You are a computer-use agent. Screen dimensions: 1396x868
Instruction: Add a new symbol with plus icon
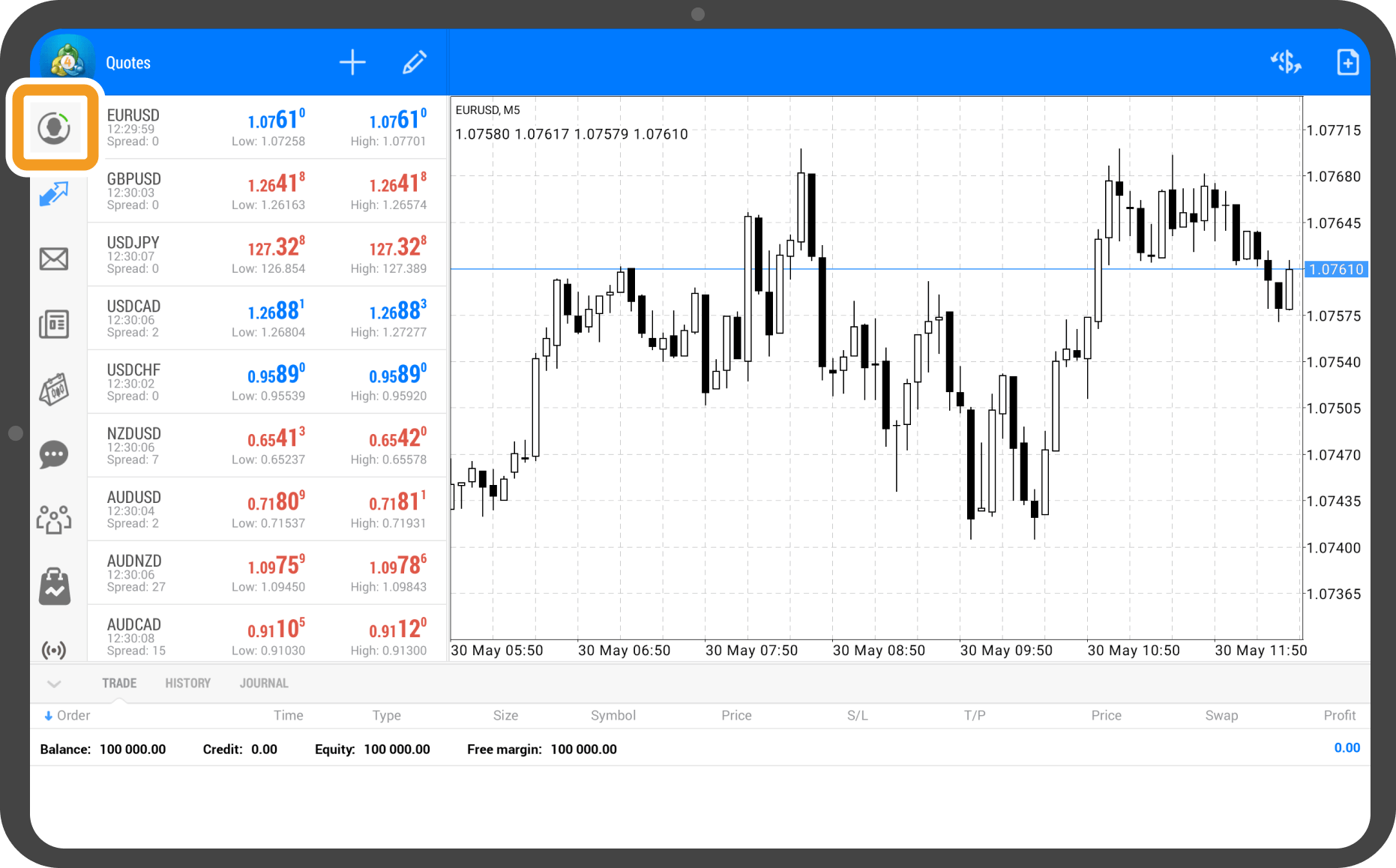point(352,62)
